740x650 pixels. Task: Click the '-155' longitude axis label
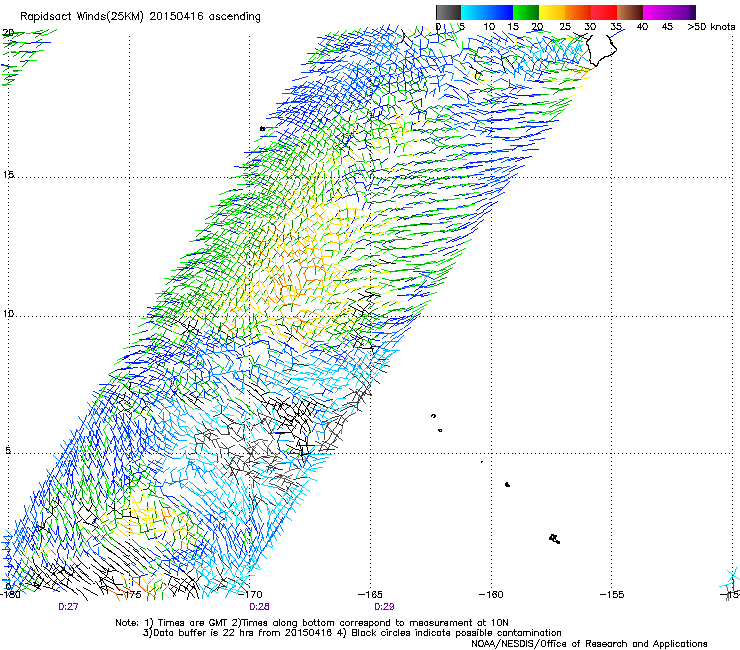tap(612, 595)
